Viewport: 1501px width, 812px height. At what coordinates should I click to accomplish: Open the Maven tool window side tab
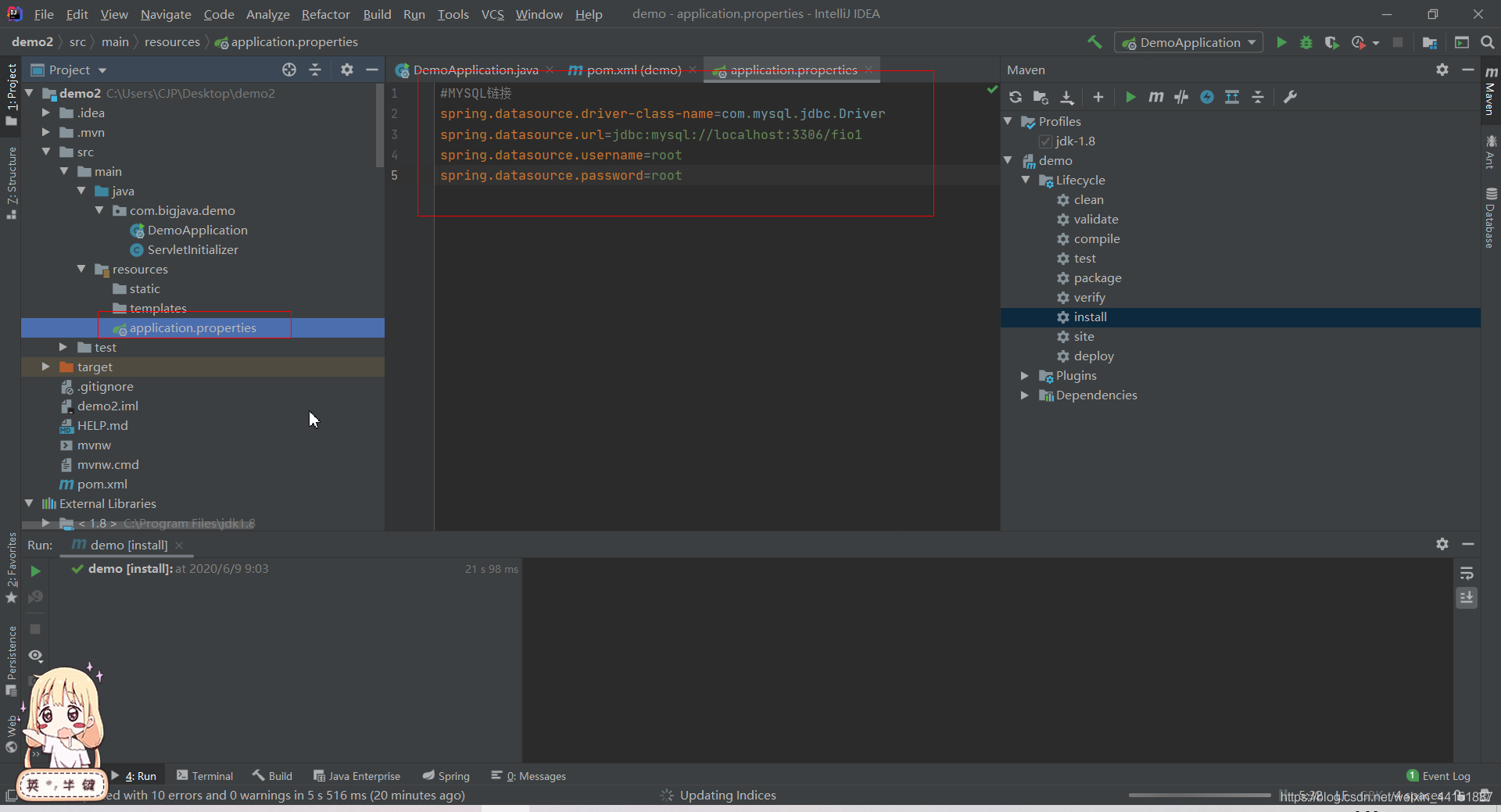coord(1491,91)
